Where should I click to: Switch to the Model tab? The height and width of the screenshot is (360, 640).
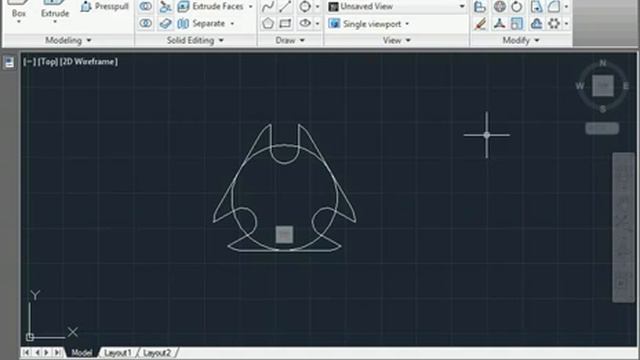pyautogui.click(x=82, y=353)
